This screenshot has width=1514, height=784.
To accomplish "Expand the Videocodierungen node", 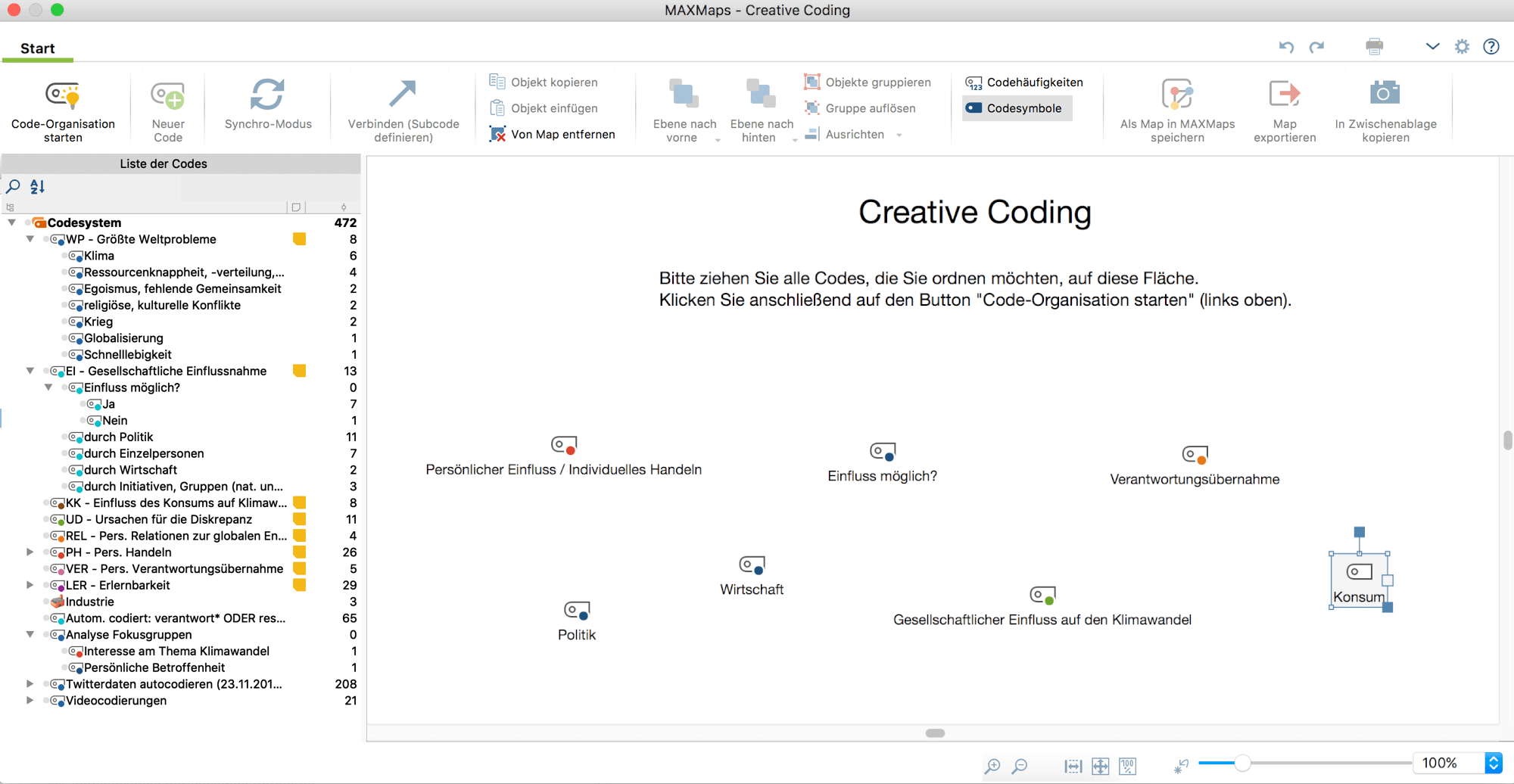I will 30,701.
